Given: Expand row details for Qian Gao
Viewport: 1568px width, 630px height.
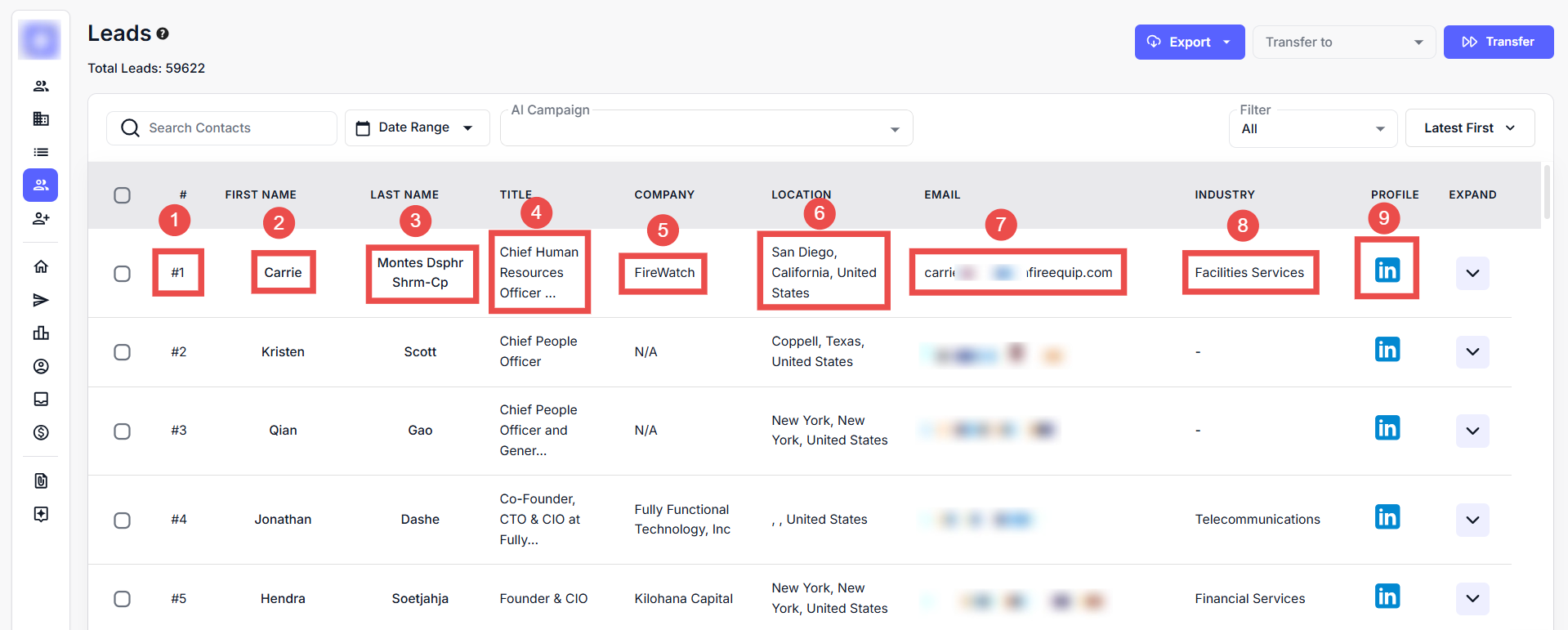Looking at the screenshot, I should point(1472,431).
